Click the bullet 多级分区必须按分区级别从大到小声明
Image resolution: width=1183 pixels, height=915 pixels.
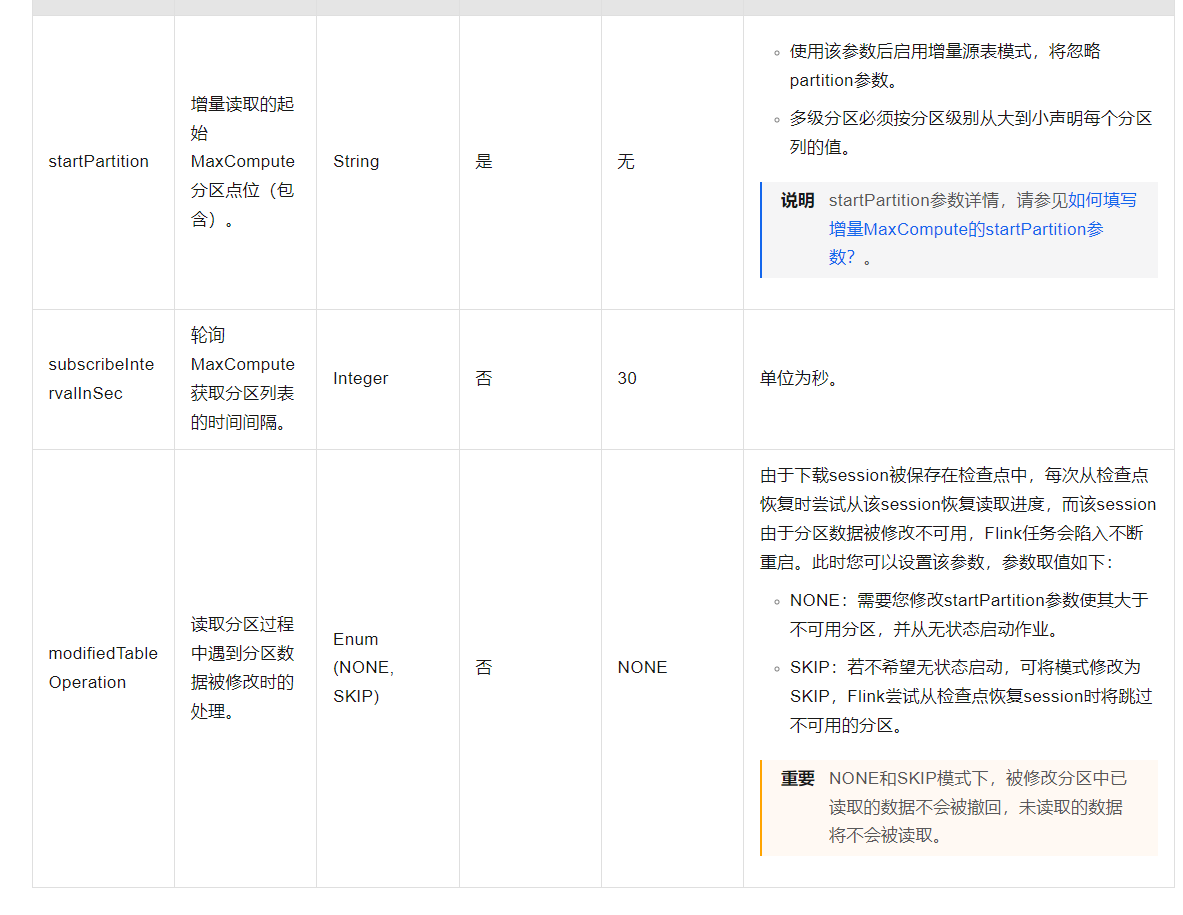pos(970,133)
